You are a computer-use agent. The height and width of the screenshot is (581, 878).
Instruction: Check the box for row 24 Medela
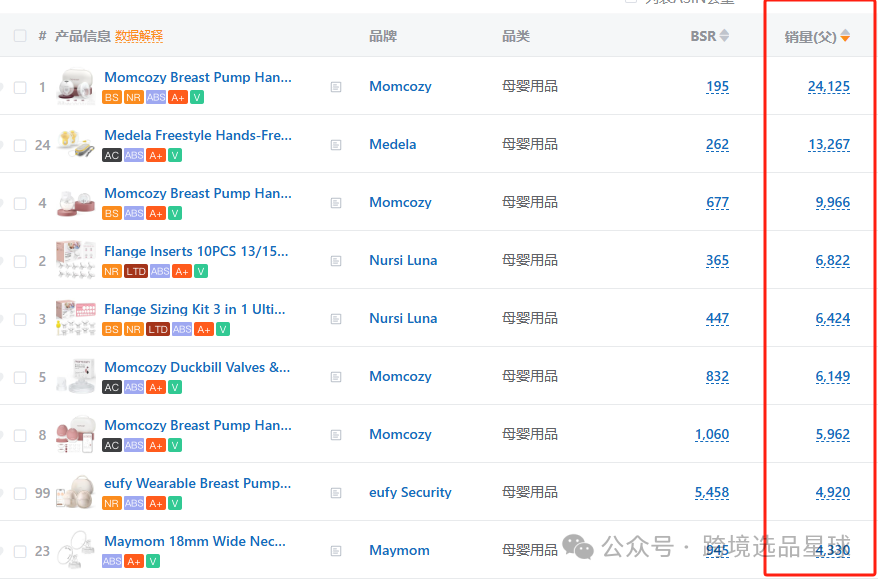[20, 146]
